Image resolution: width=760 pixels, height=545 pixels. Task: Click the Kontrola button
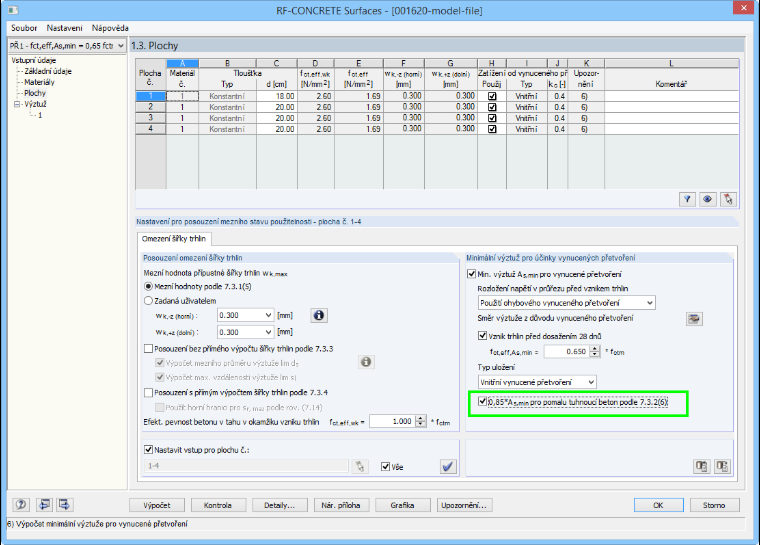[218, 505]
